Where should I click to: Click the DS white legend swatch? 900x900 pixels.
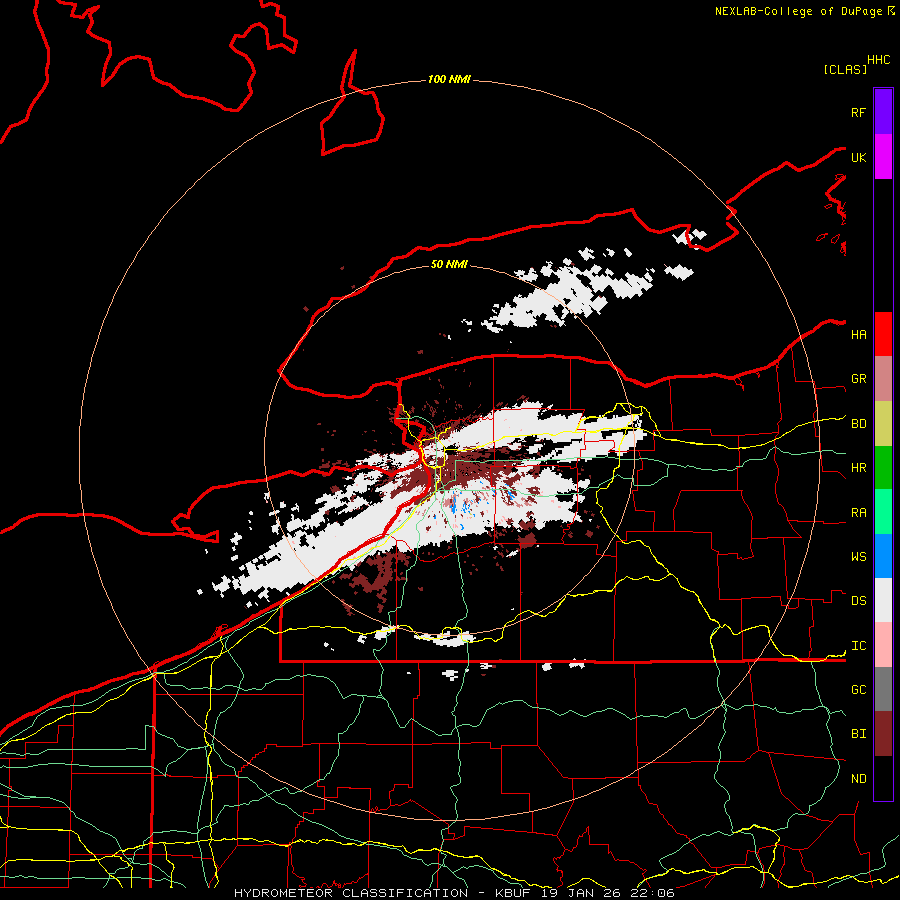tap(883, 600)
